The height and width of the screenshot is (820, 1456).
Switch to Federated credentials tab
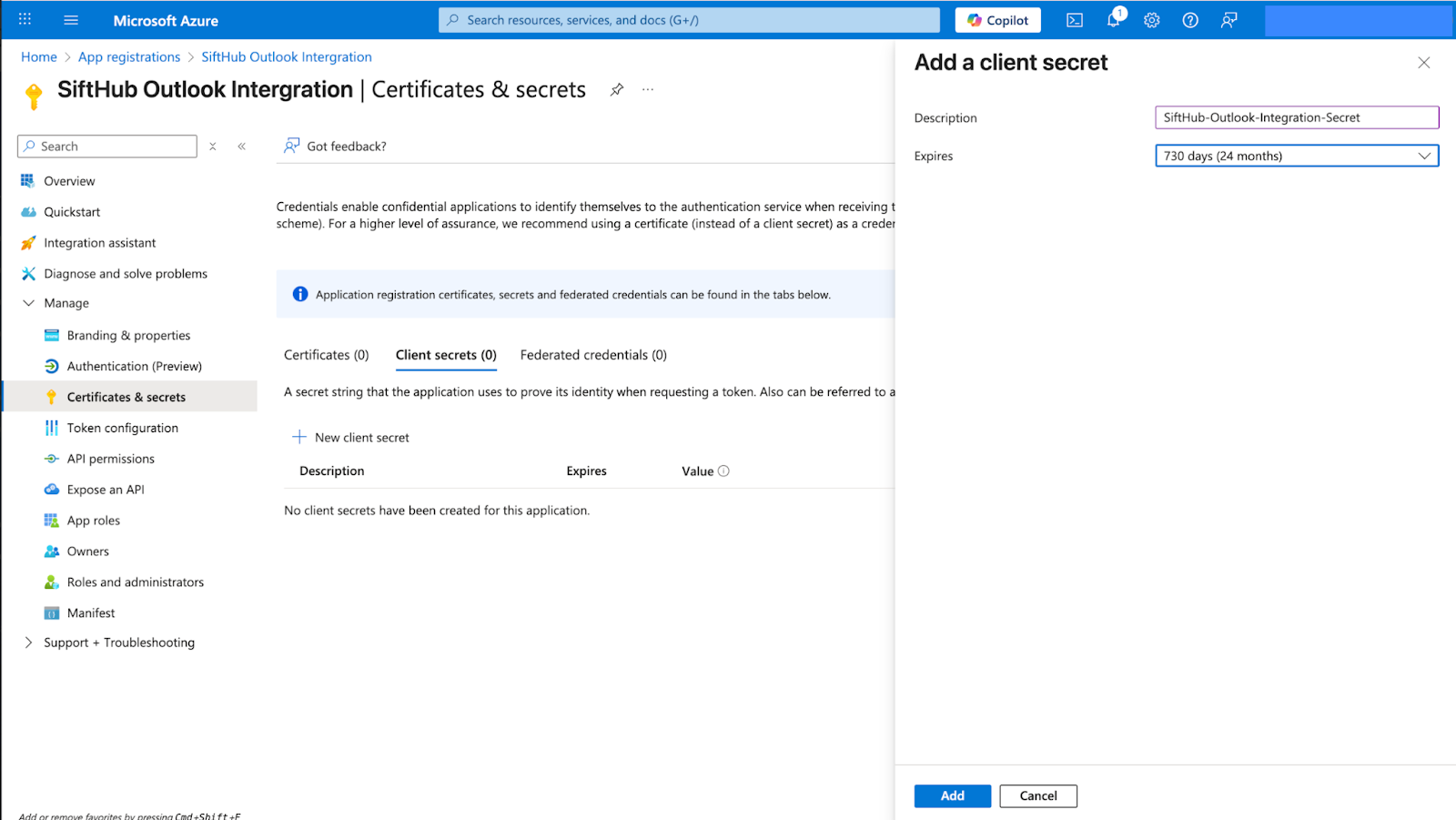593,355
